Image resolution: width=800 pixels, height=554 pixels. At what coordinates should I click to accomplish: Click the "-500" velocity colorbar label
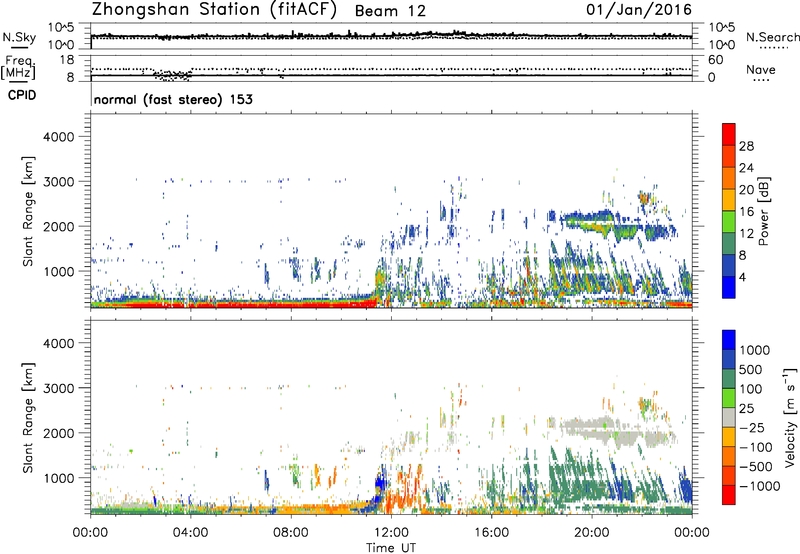click(756, 467)
